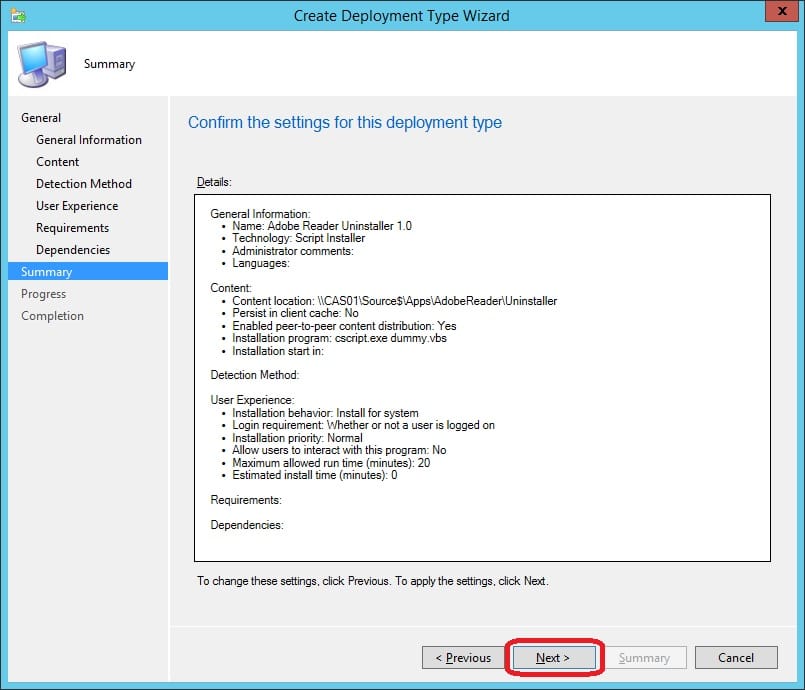Click 'Installation behavior: Install for system' line
805x690 pixels.
[325, 413]
